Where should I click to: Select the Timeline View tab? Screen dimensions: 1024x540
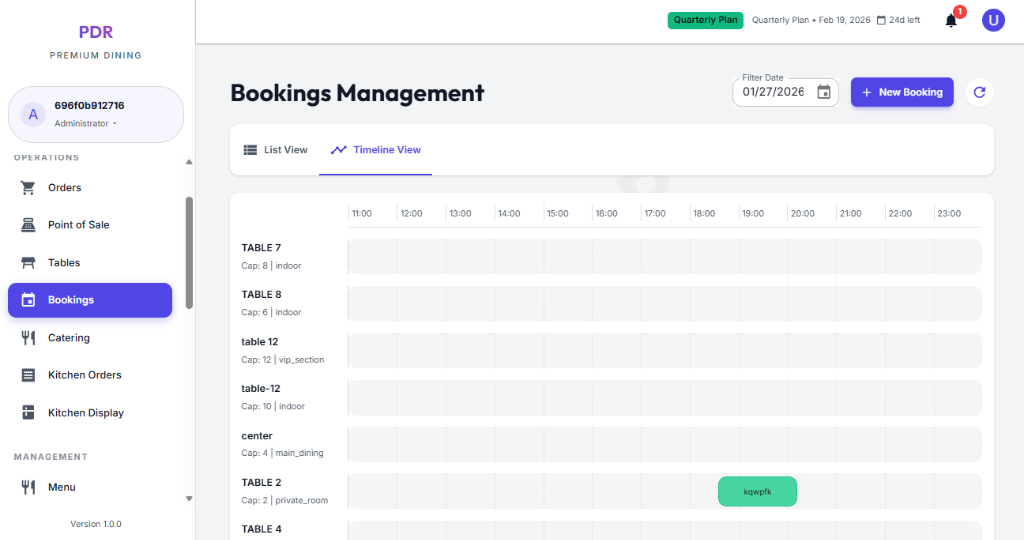(376, 150)
